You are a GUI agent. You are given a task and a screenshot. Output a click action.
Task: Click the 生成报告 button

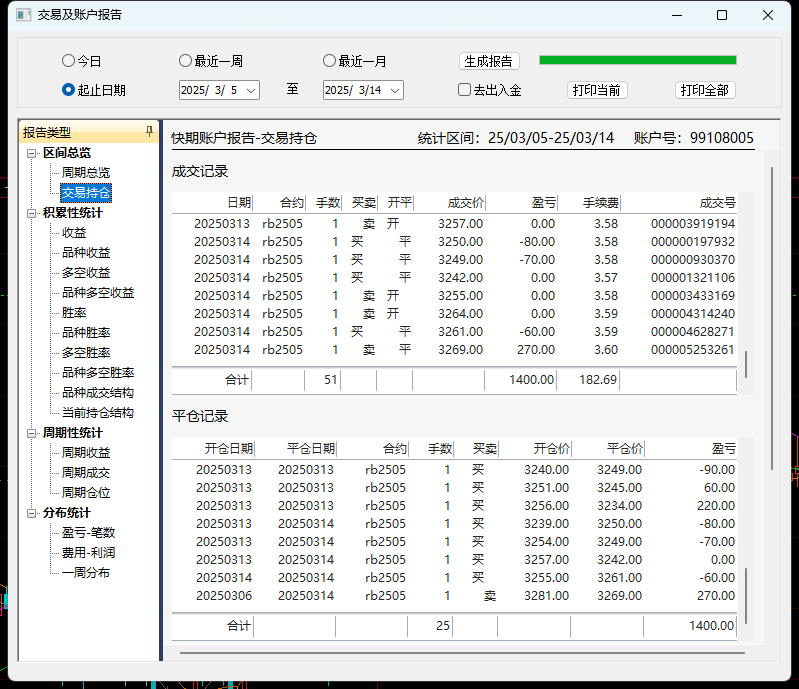pyautogui.click(x=490, y=61)
